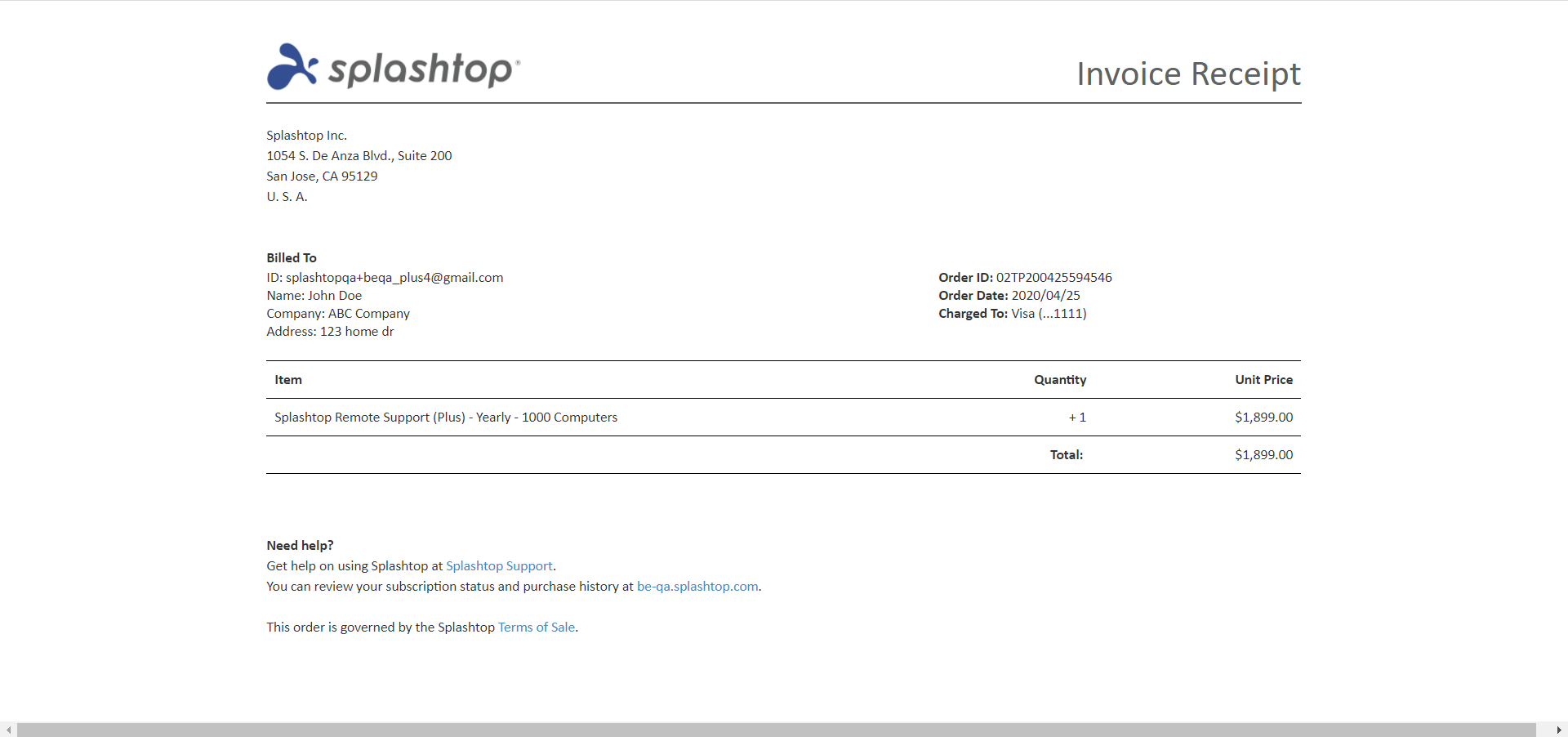Image resolution: width=1568 pixels, height=737 pixels.
Task: Click the unit price in the item row
Action: [x=1263, y=417]
